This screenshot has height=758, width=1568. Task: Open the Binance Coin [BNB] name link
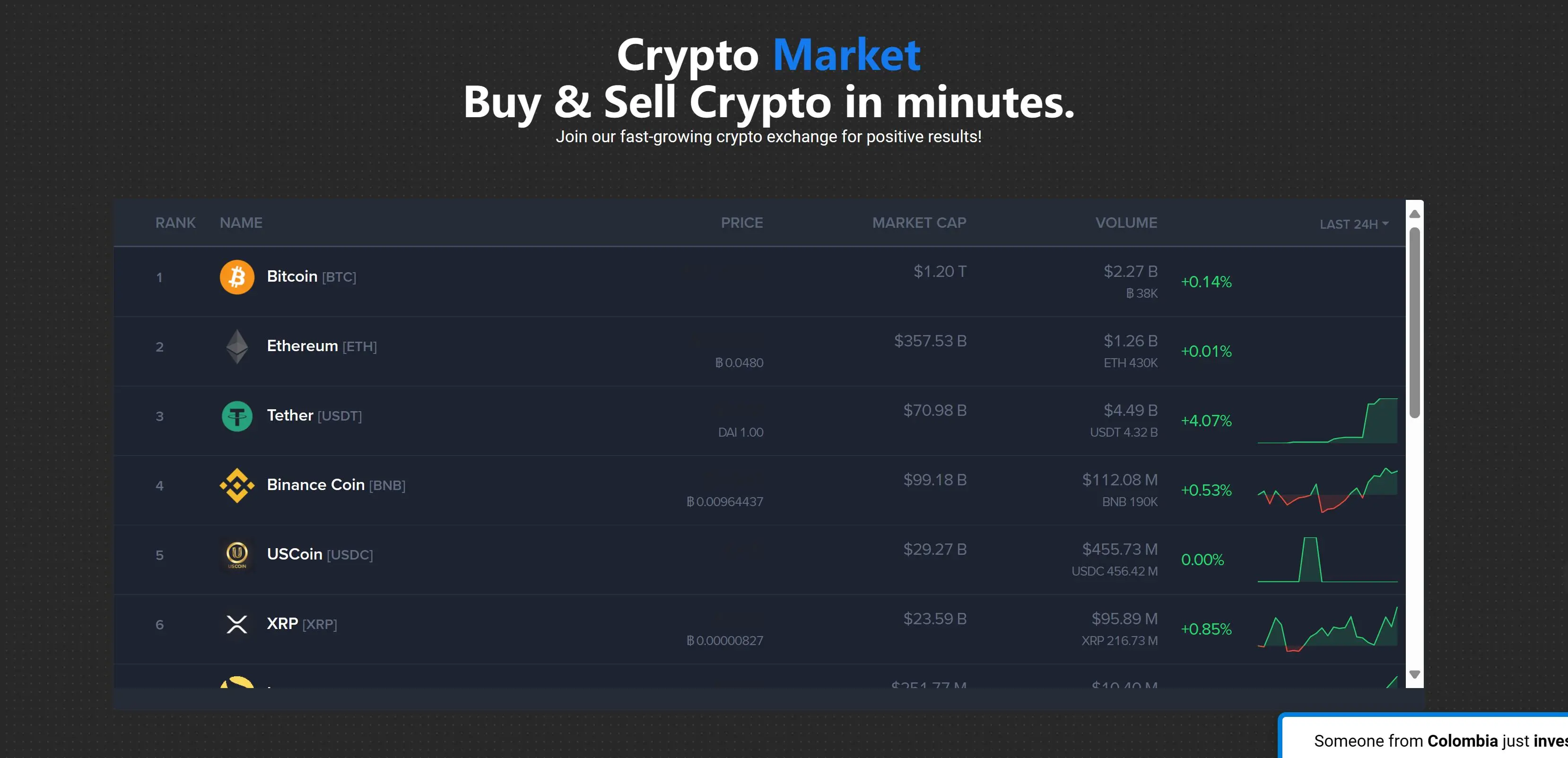click(336, 485)
